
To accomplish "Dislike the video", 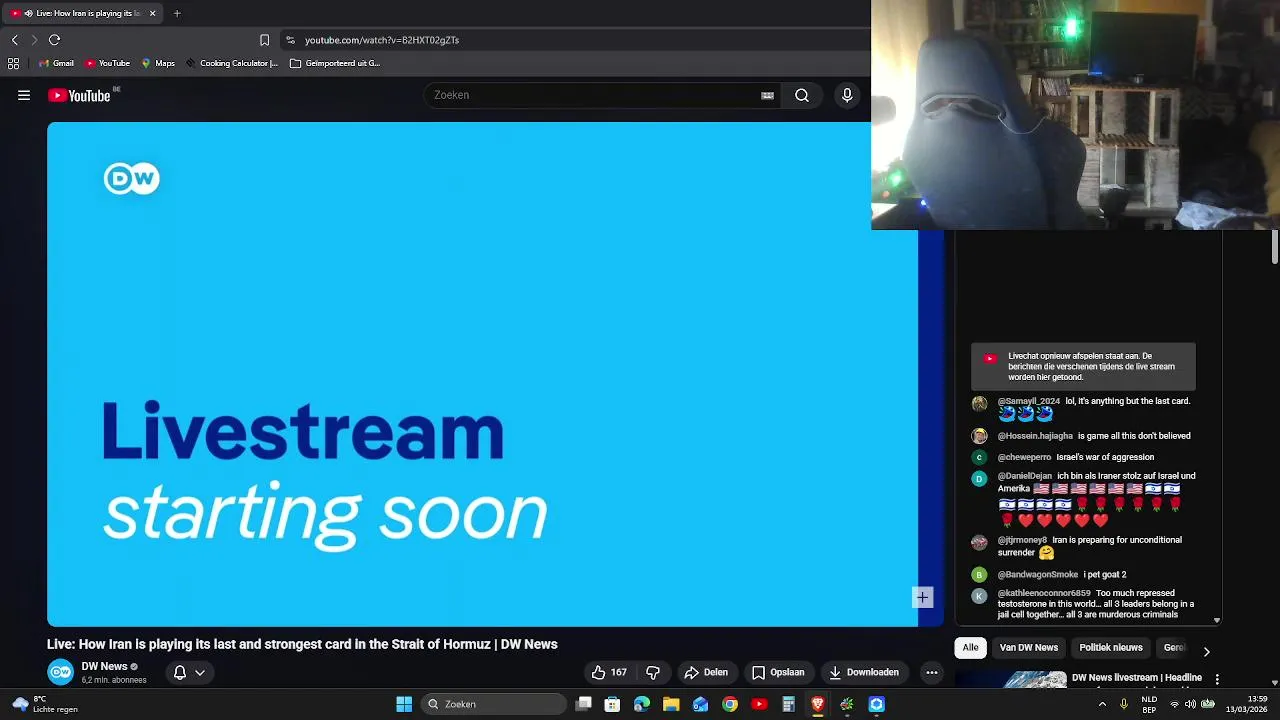I will (x=653, y=672).
